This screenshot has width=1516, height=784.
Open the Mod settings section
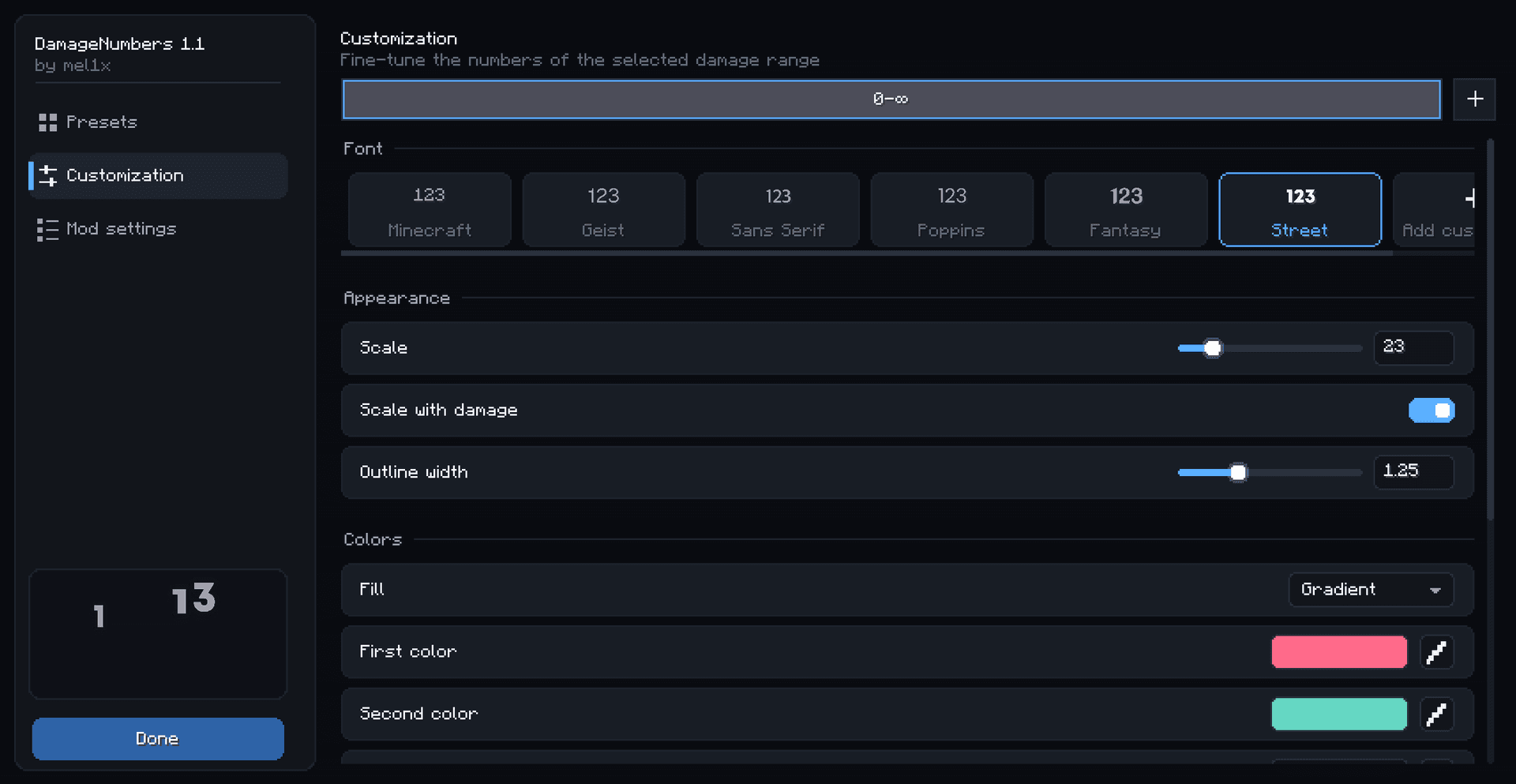point(158,229)
